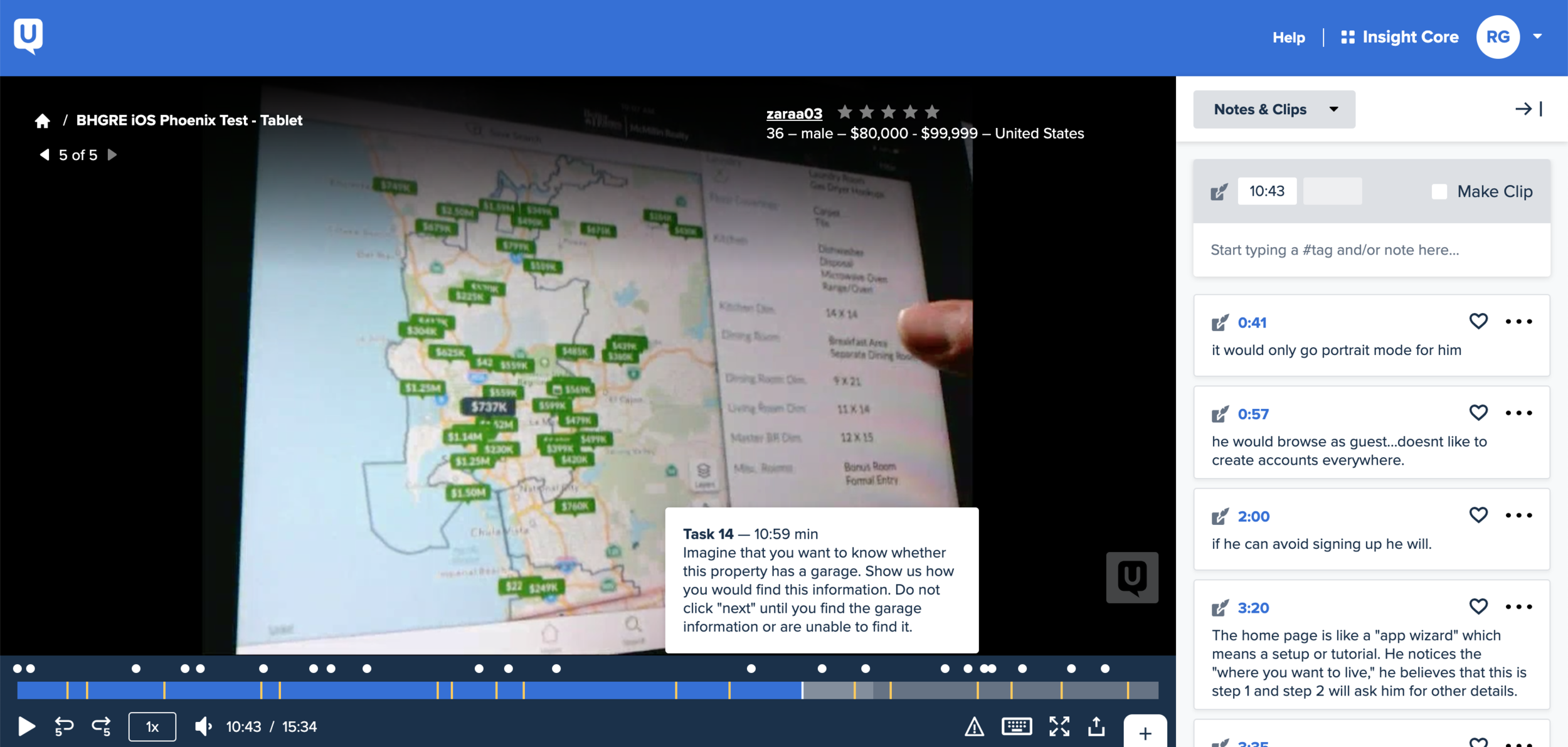
Task: Enable the Make Clip checkbox
Action: [1439, 191]
